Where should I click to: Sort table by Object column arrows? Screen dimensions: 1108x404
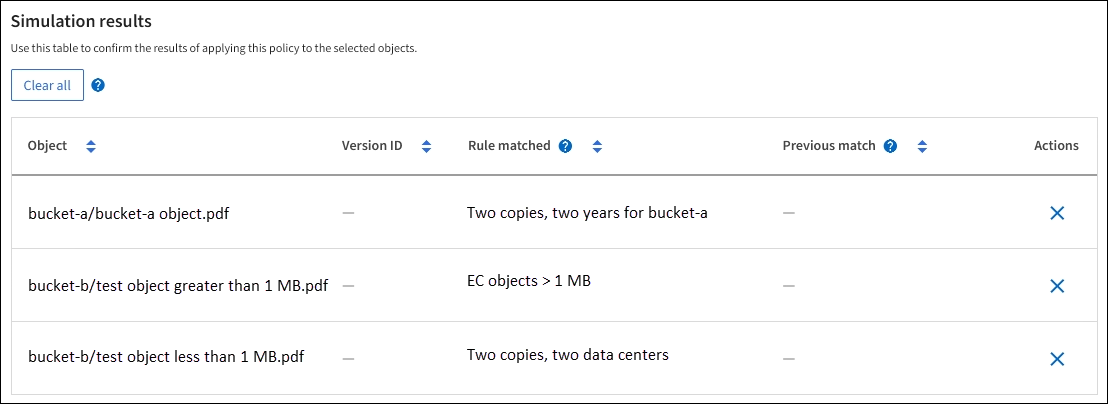91,146
